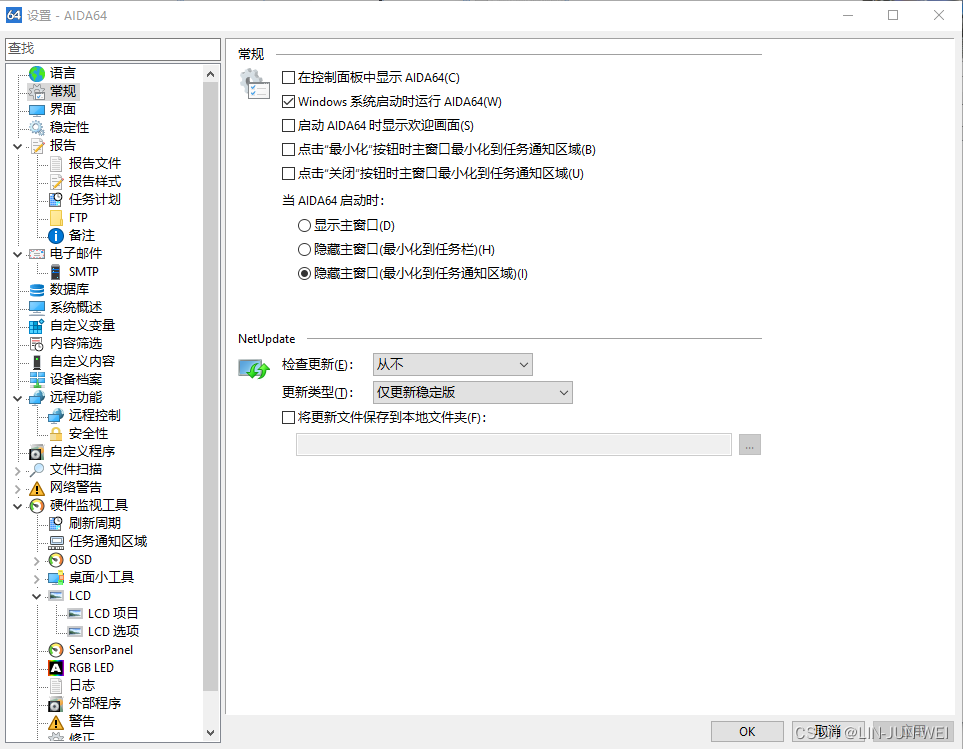The width and height of the screenshot is (963, 749).
Task: Open the 警告 settings page
Action: coord(82,722)
